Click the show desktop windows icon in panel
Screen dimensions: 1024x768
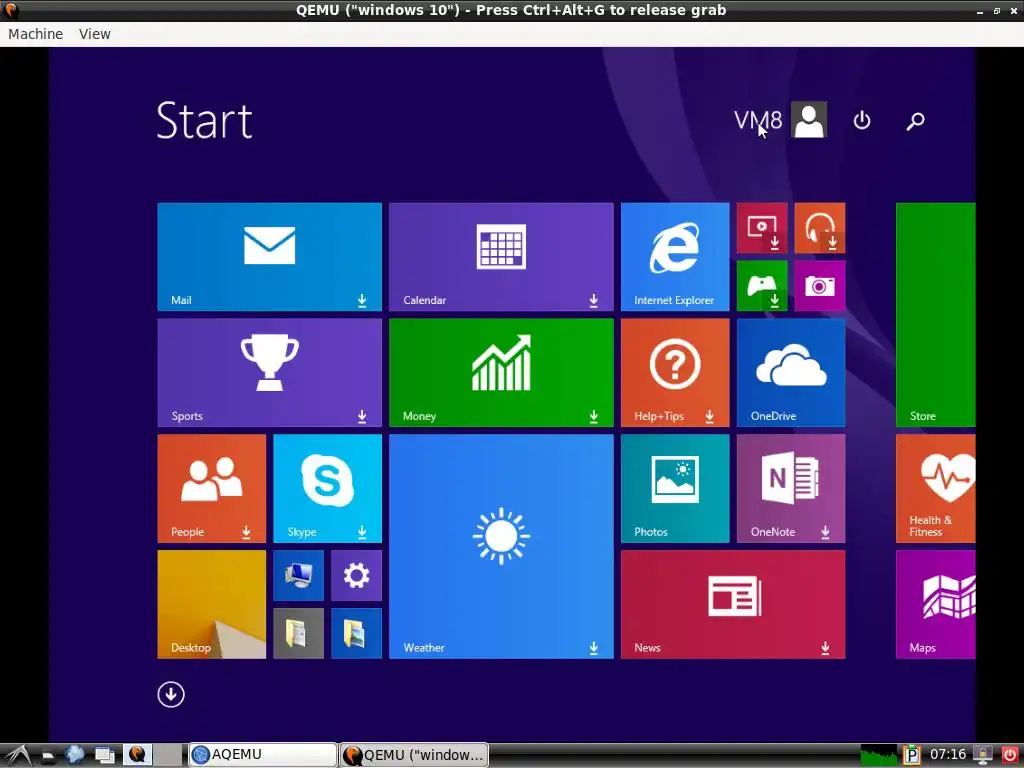coord(104,755)
